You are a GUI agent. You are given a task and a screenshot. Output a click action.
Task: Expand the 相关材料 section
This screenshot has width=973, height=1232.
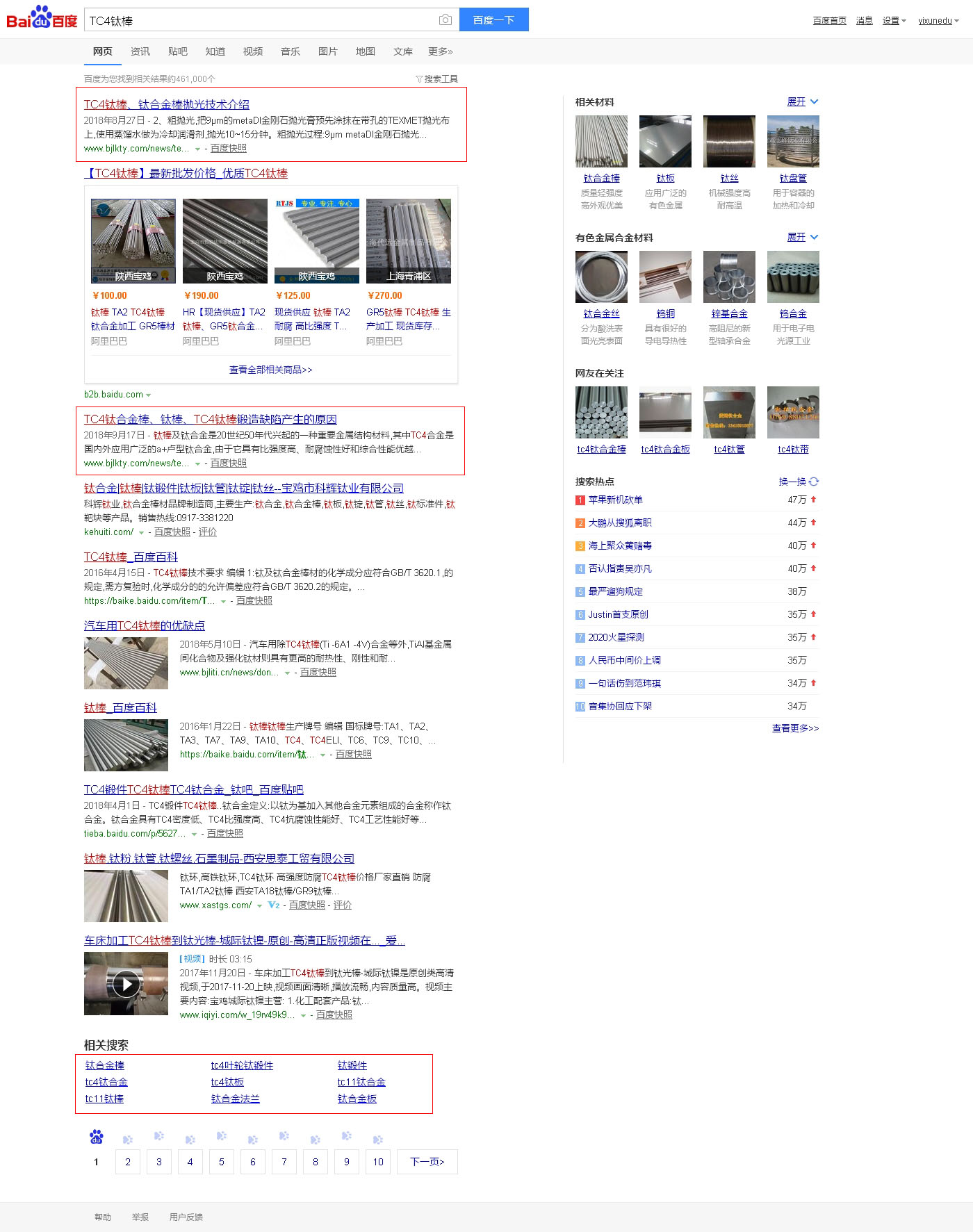pyautogui.click(x=803, y=101)
